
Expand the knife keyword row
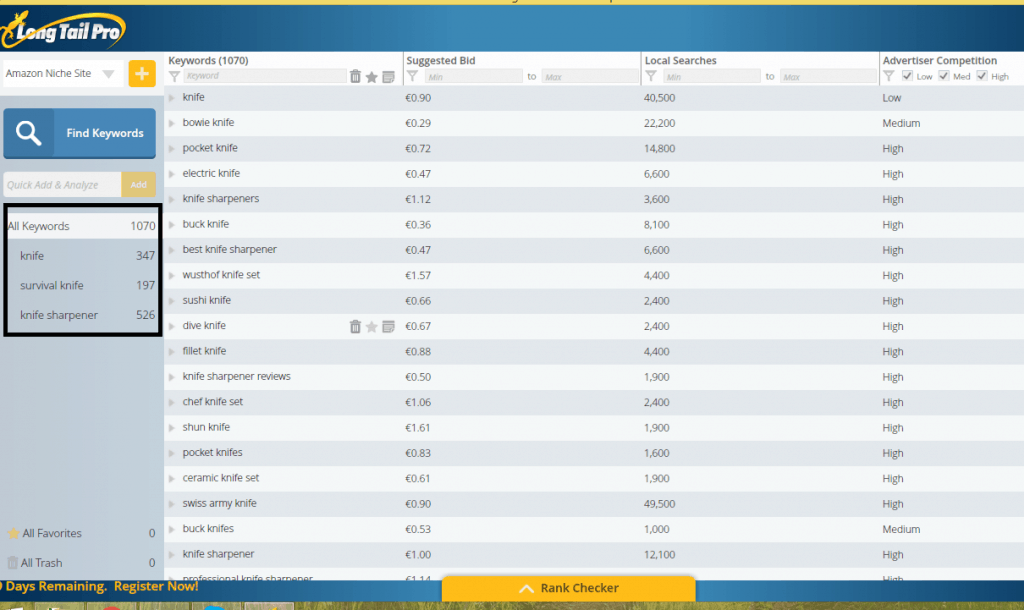coord(170,97)
